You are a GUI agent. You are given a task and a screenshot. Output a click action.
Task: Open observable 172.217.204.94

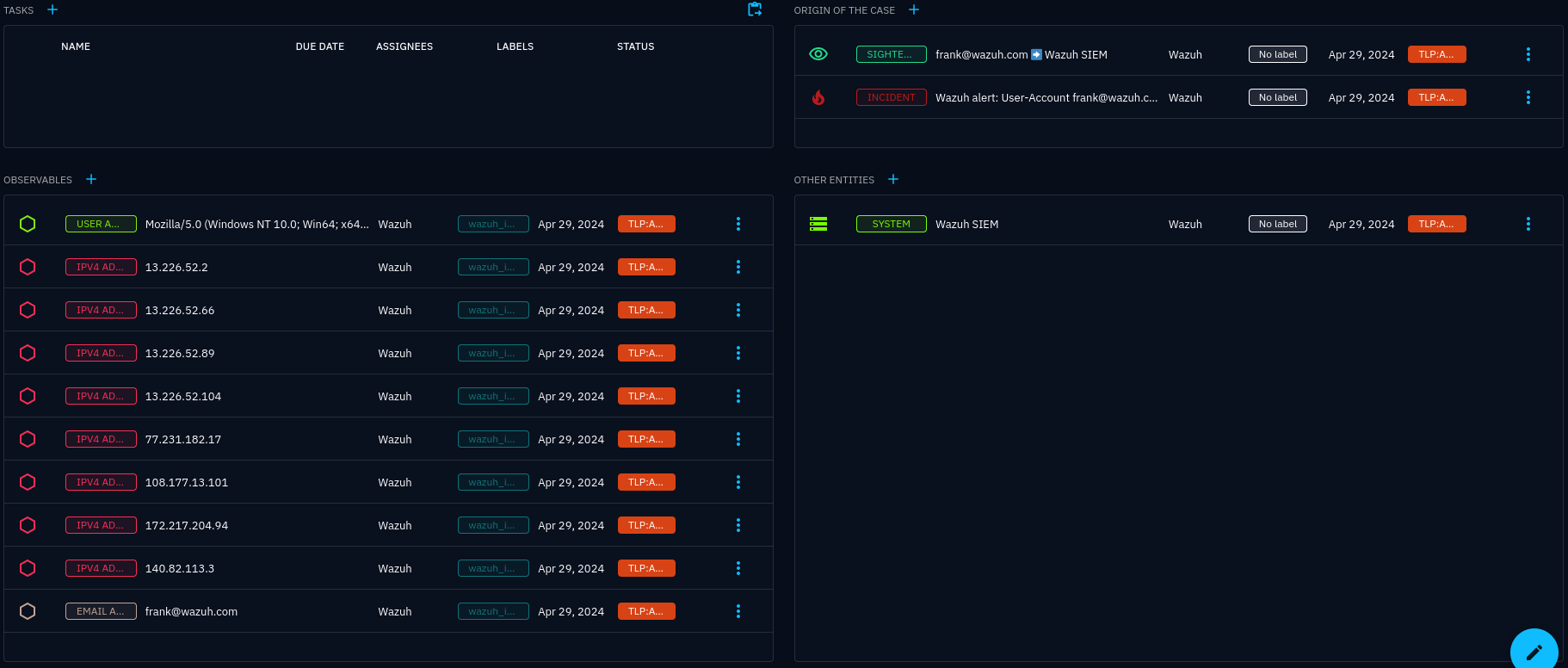187,525
